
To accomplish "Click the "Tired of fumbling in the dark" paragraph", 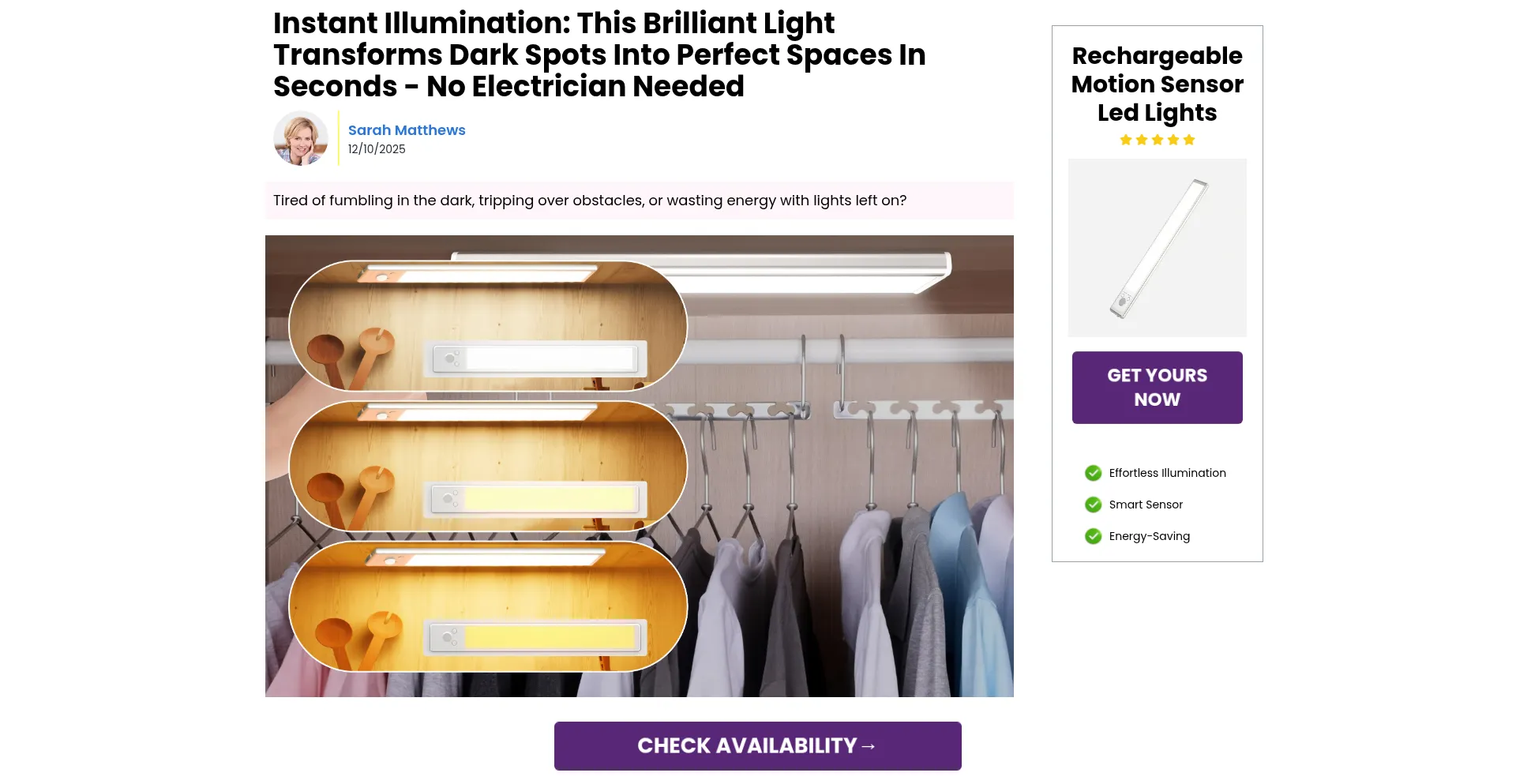I will [x=590, y=201].
